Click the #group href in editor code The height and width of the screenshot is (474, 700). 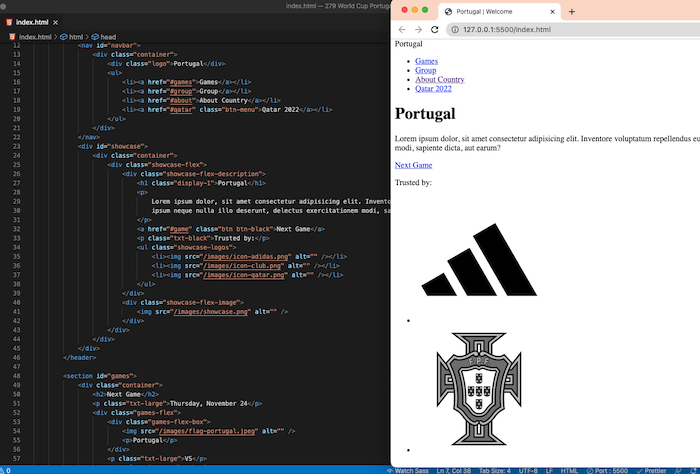click(181, 91)
